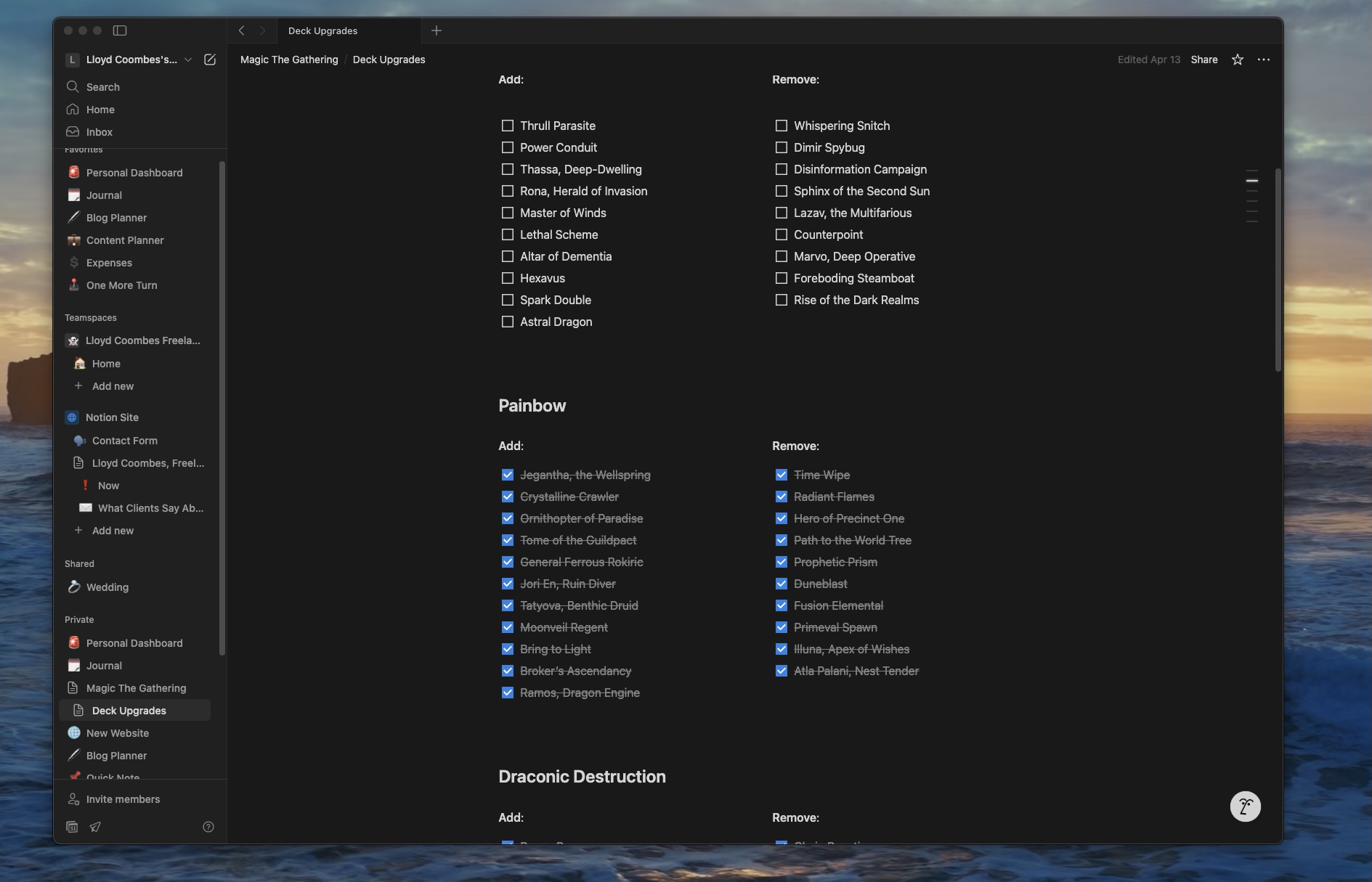Open Personal Dashboard from Favorites

[134, 172]
